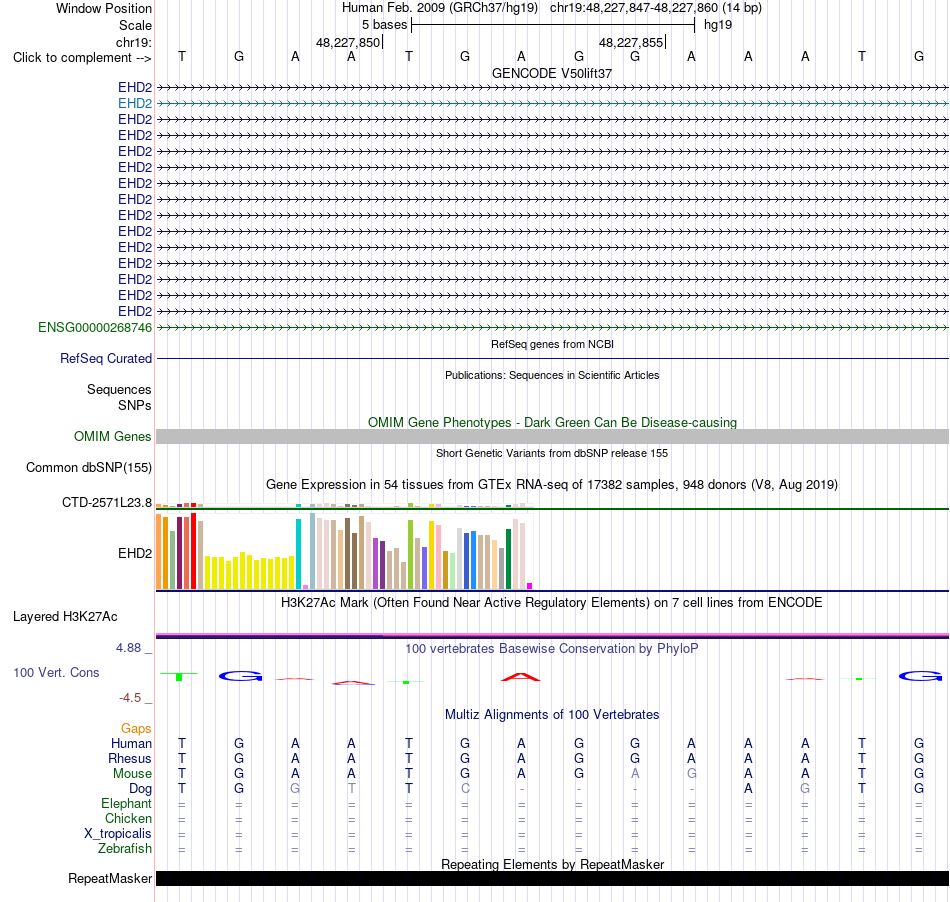The image size is (950, 902).
Task: Click the Gaps label in Multiz alignment
Action: (136, 728)
